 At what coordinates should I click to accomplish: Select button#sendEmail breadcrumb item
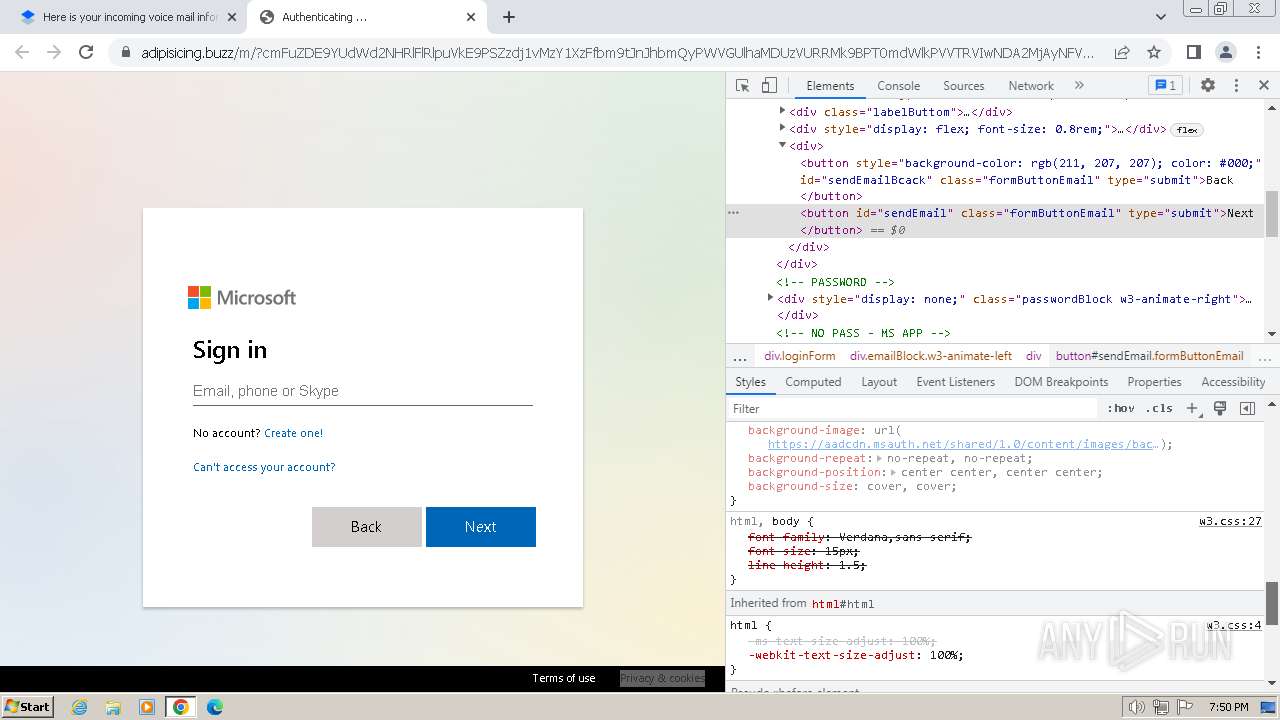[1149, 356]
